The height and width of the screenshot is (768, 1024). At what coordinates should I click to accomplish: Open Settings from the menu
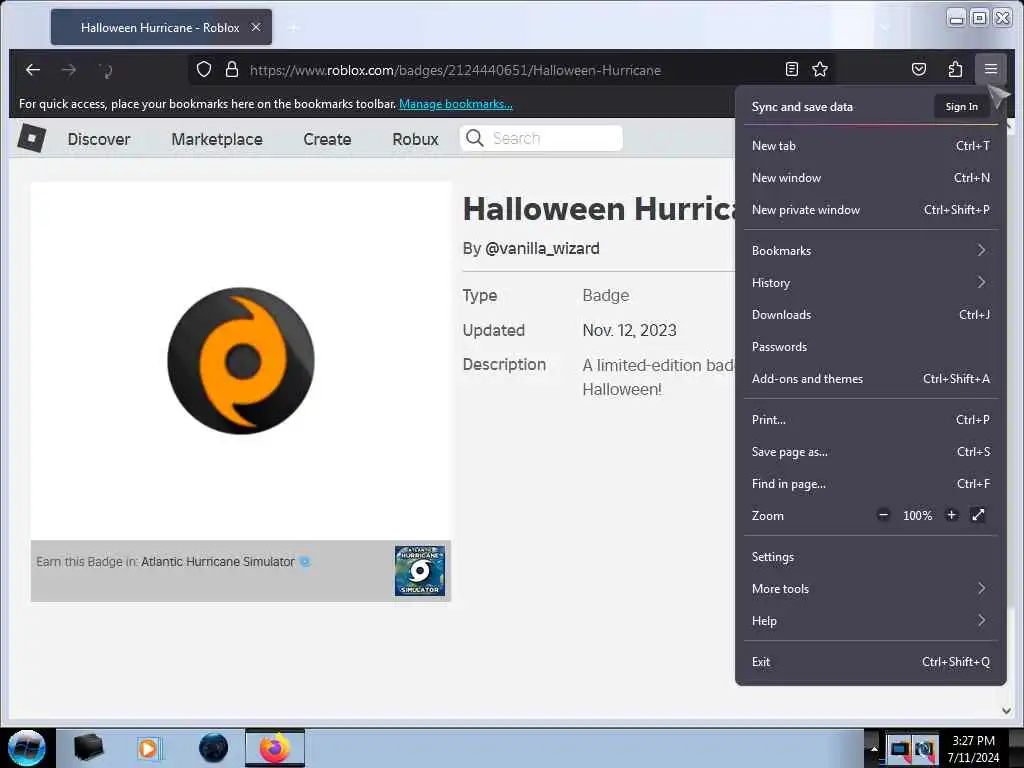(871, 556)
